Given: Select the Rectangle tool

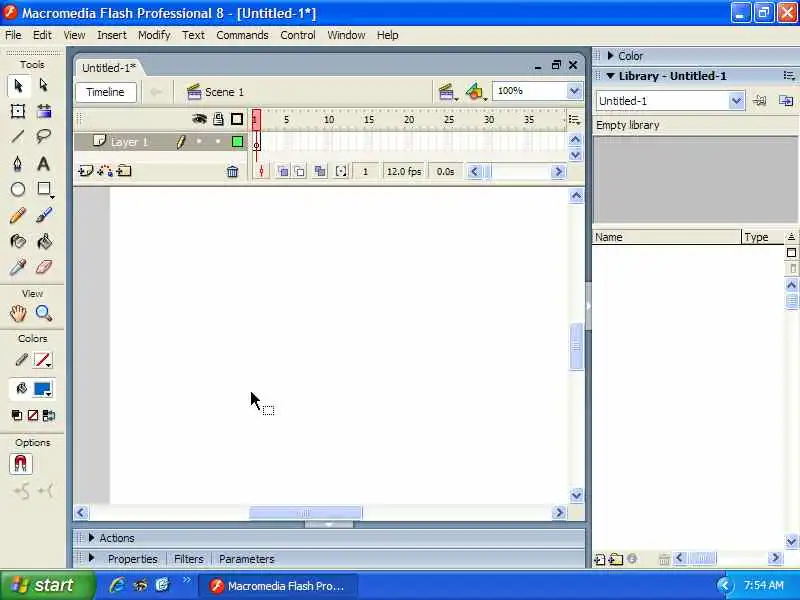Looking at the screenshot, I should pos(44,189).
